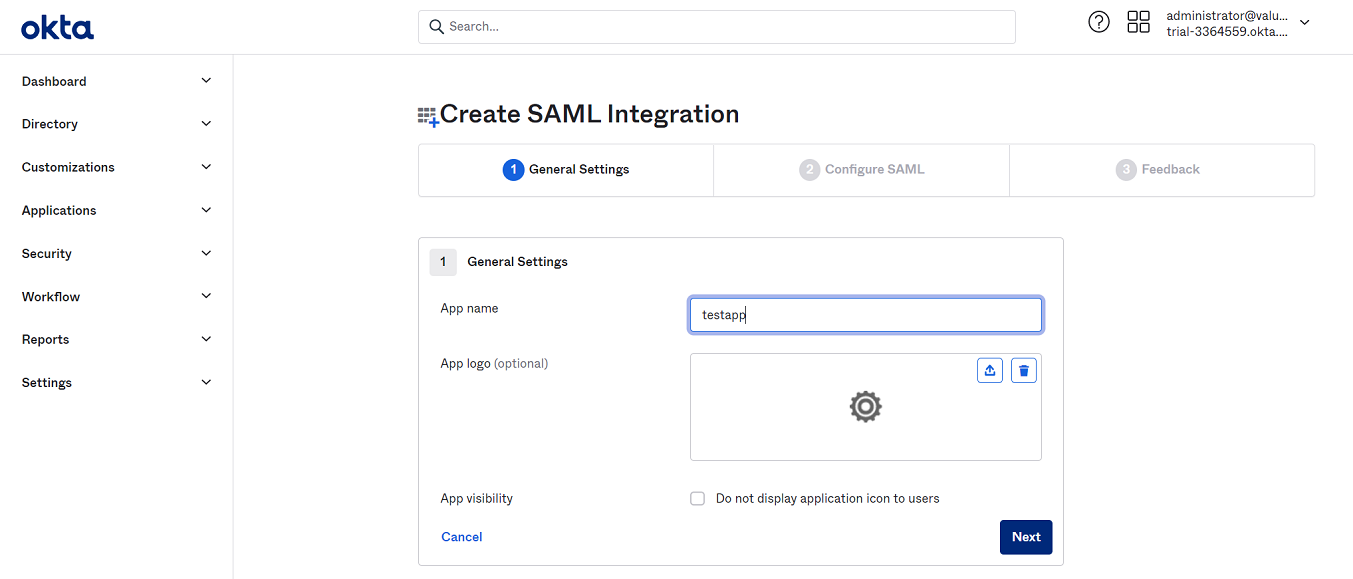Screen dimensions: 1353x579
Task: Select the Configure SAML step tab
Action: (862, 170)
